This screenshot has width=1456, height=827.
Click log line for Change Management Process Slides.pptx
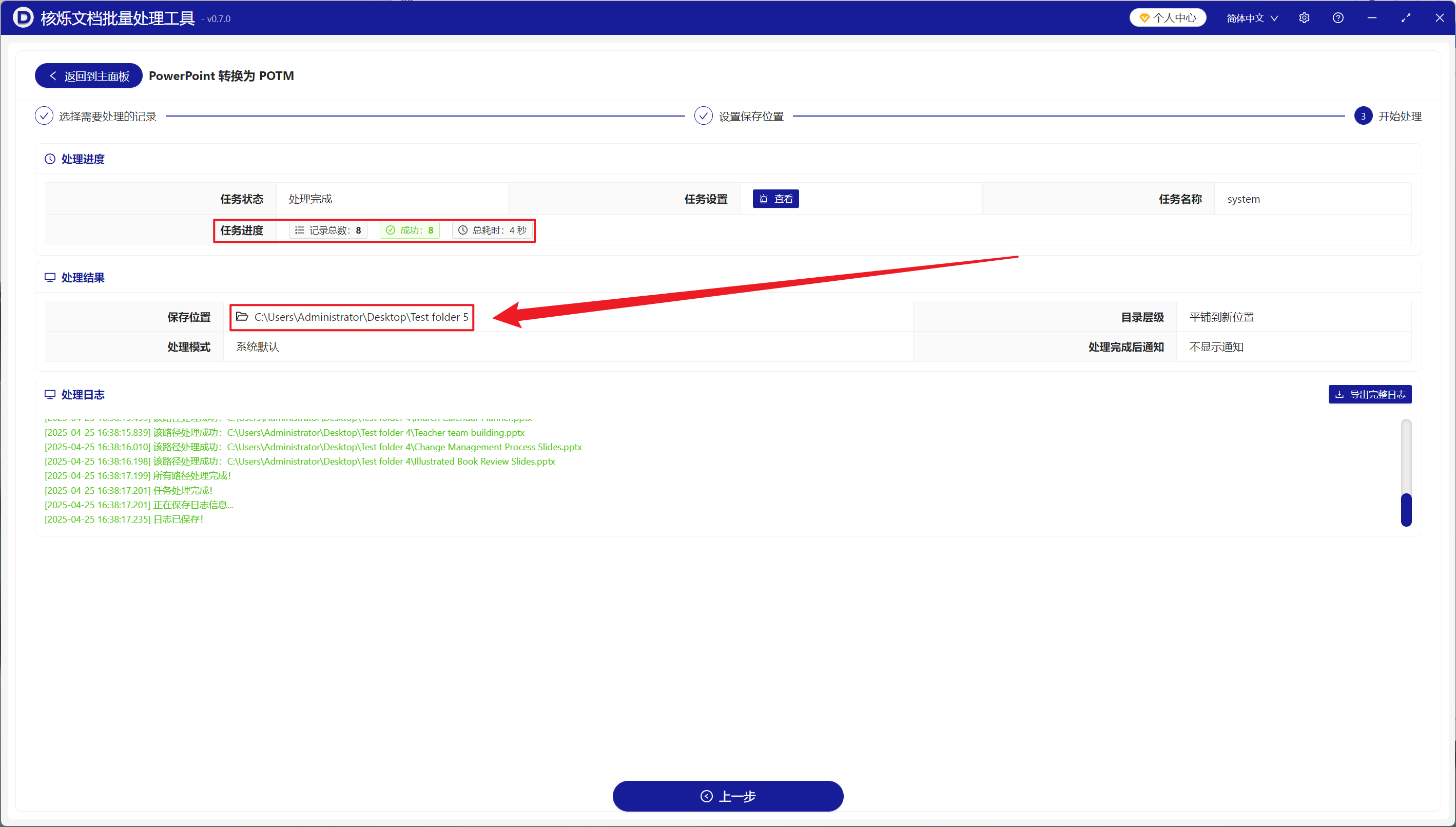pyautogui.click(x=314, y=447)
